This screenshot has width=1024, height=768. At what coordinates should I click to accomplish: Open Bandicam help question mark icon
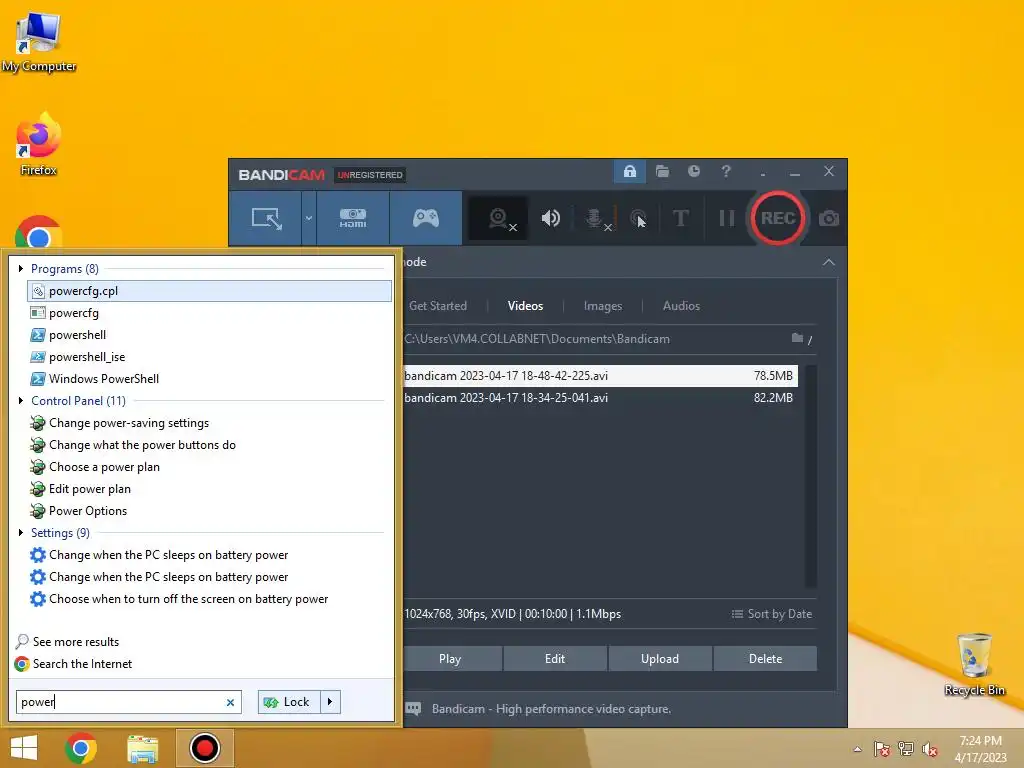click(726, 171)
